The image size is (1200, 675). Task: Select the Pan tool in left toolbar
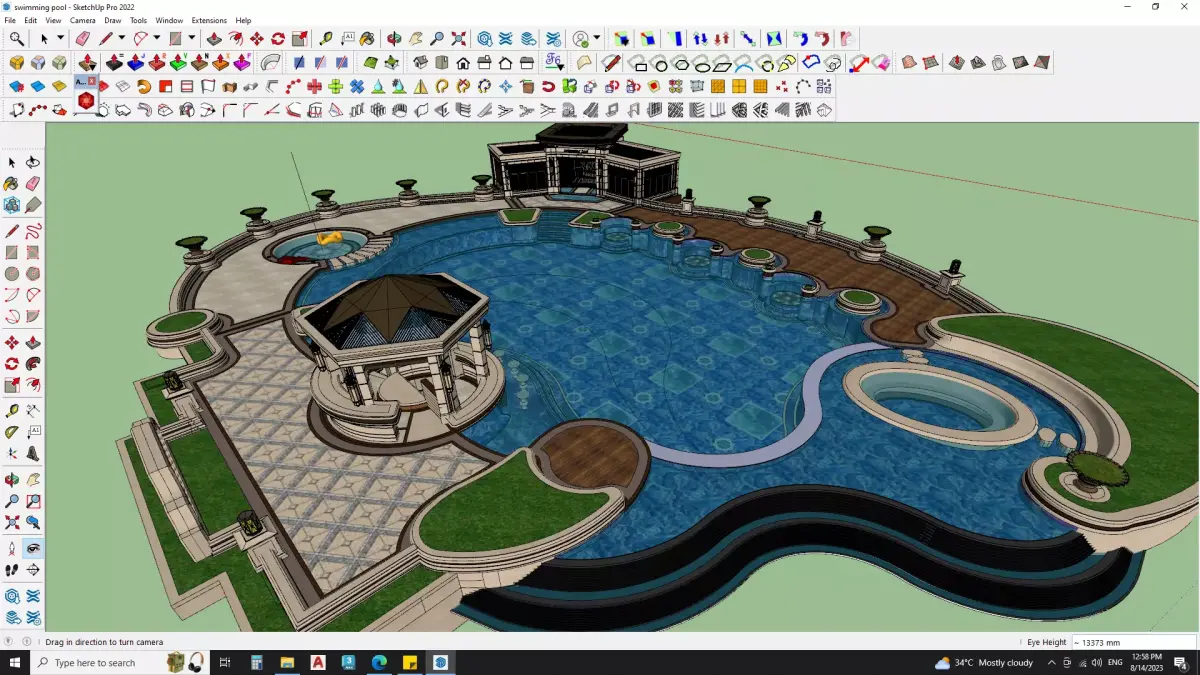[33, 480]
